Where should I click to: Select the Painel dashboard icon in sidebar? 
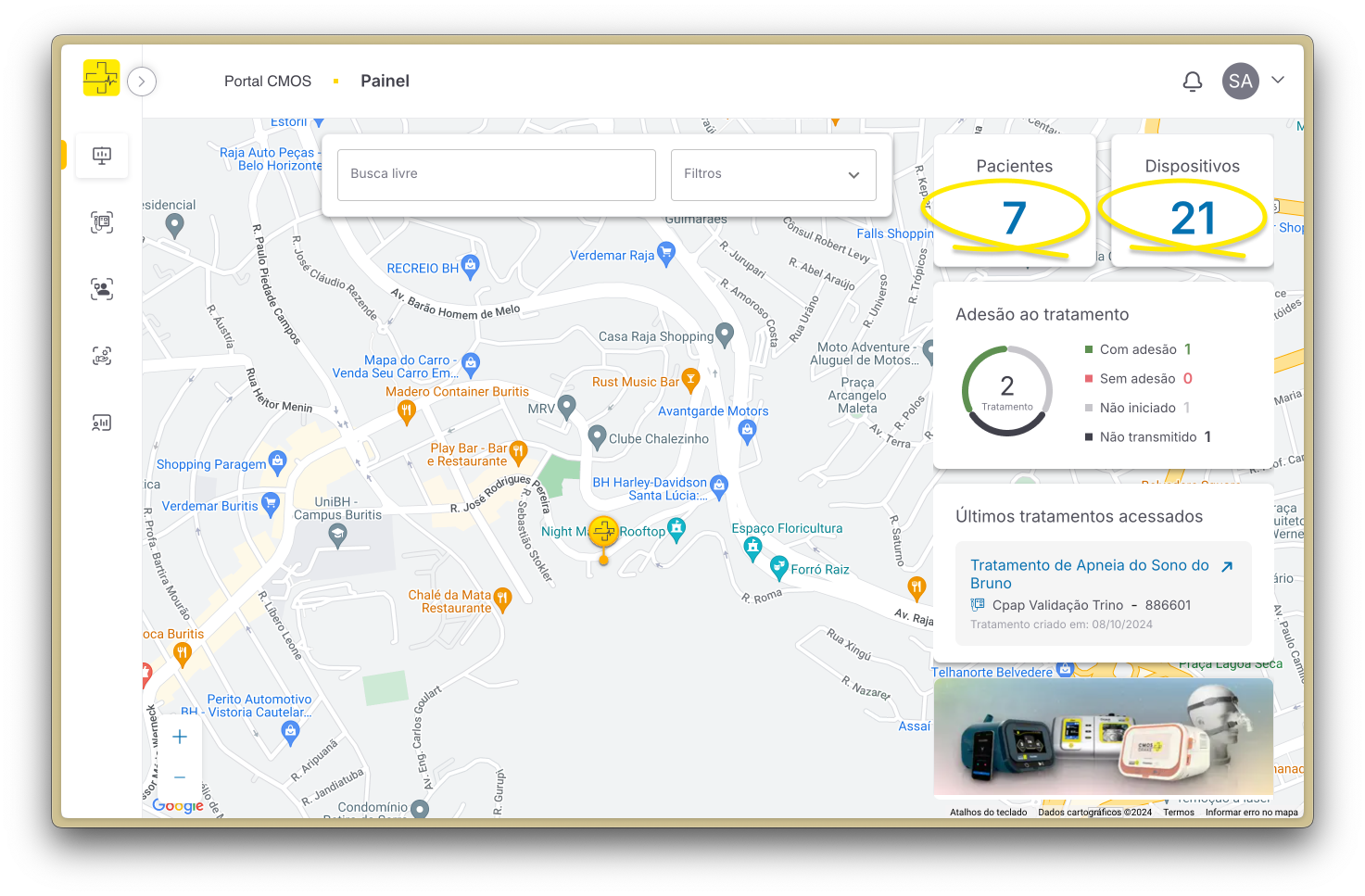point(102,156)
